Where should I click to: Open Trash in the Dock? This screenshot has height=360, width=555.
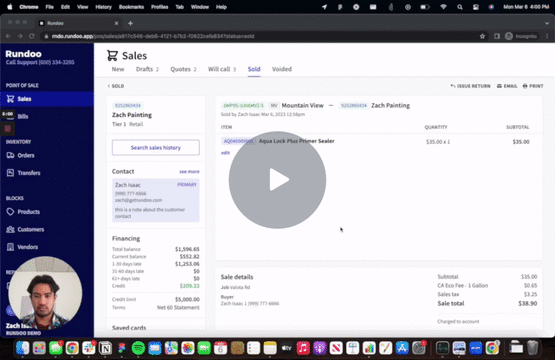[x=532, y=348]
